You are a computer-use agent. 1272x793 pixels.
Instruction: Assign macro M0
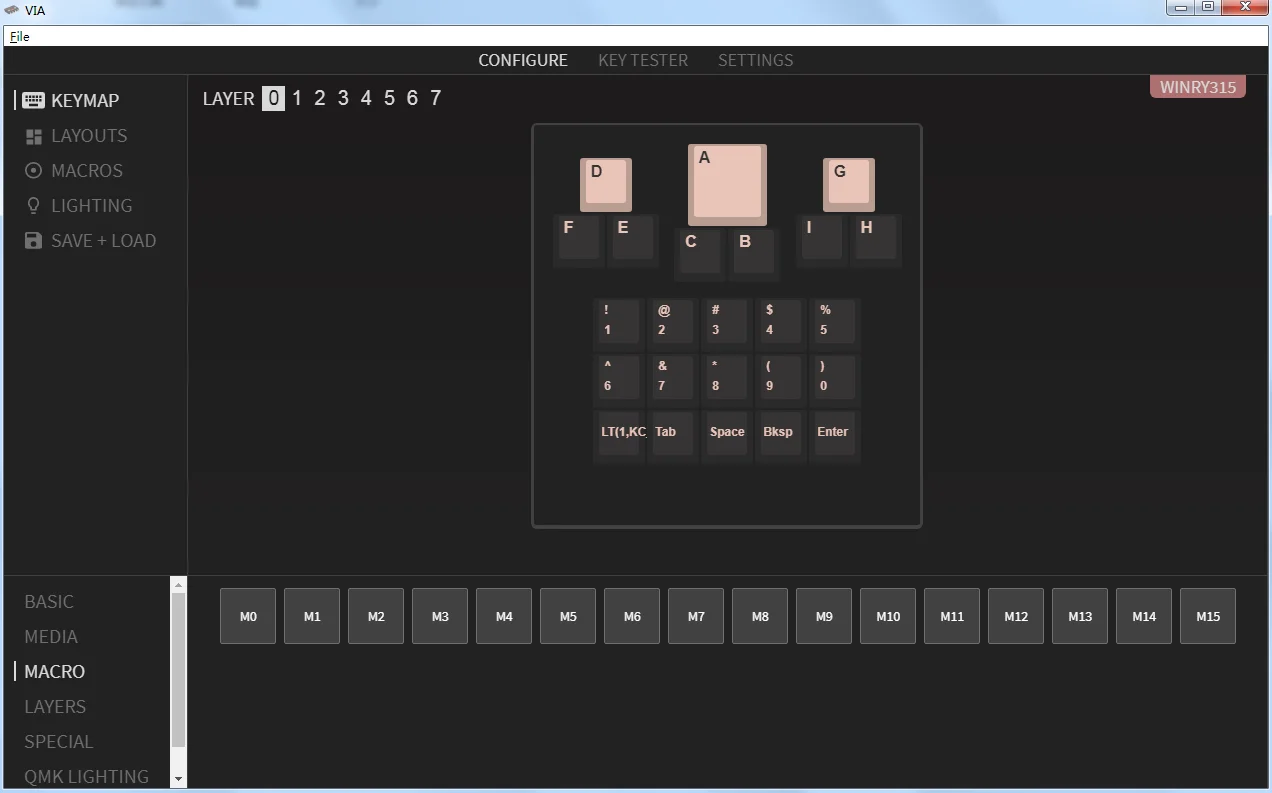click(248, 616)
